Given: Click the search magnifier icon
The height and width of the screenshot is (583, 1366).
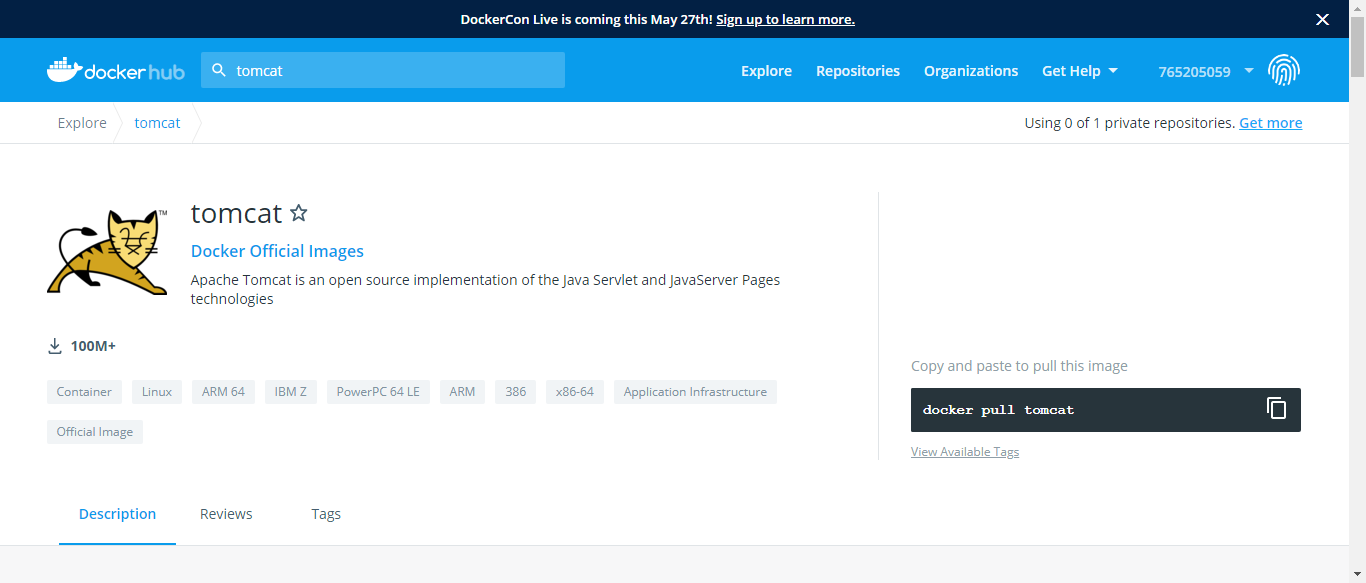Looking at the screenshot, I should 218,70.
